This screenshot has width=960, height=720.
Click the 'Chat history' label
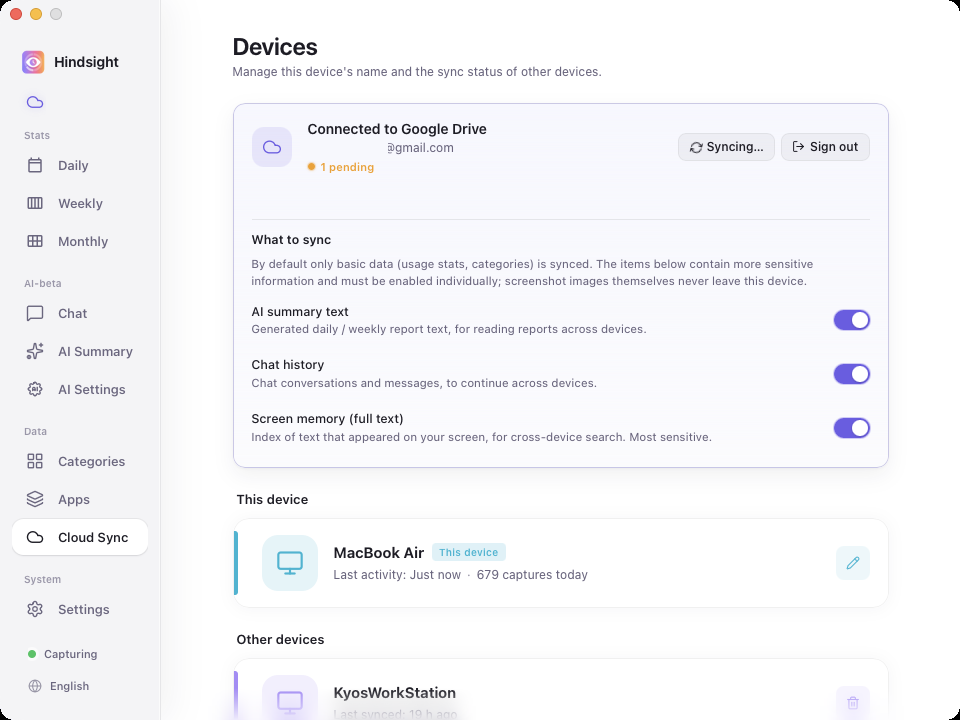tap(288, 365)
